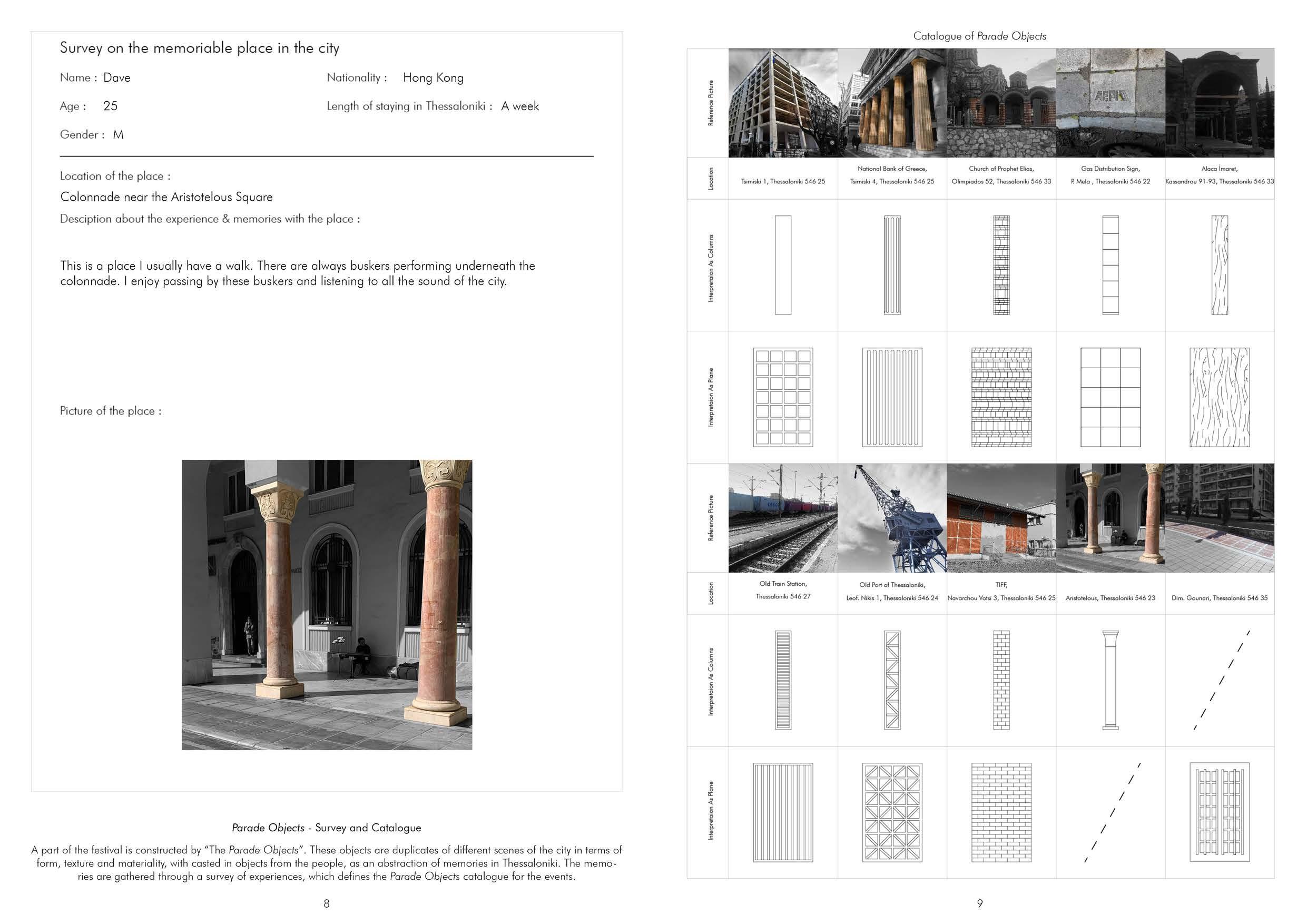Image resolution: width=1307 pixels, height=924 pixels.
Task: Click the triangulated lattice plane drawing
Action: [x=892, y=812]
